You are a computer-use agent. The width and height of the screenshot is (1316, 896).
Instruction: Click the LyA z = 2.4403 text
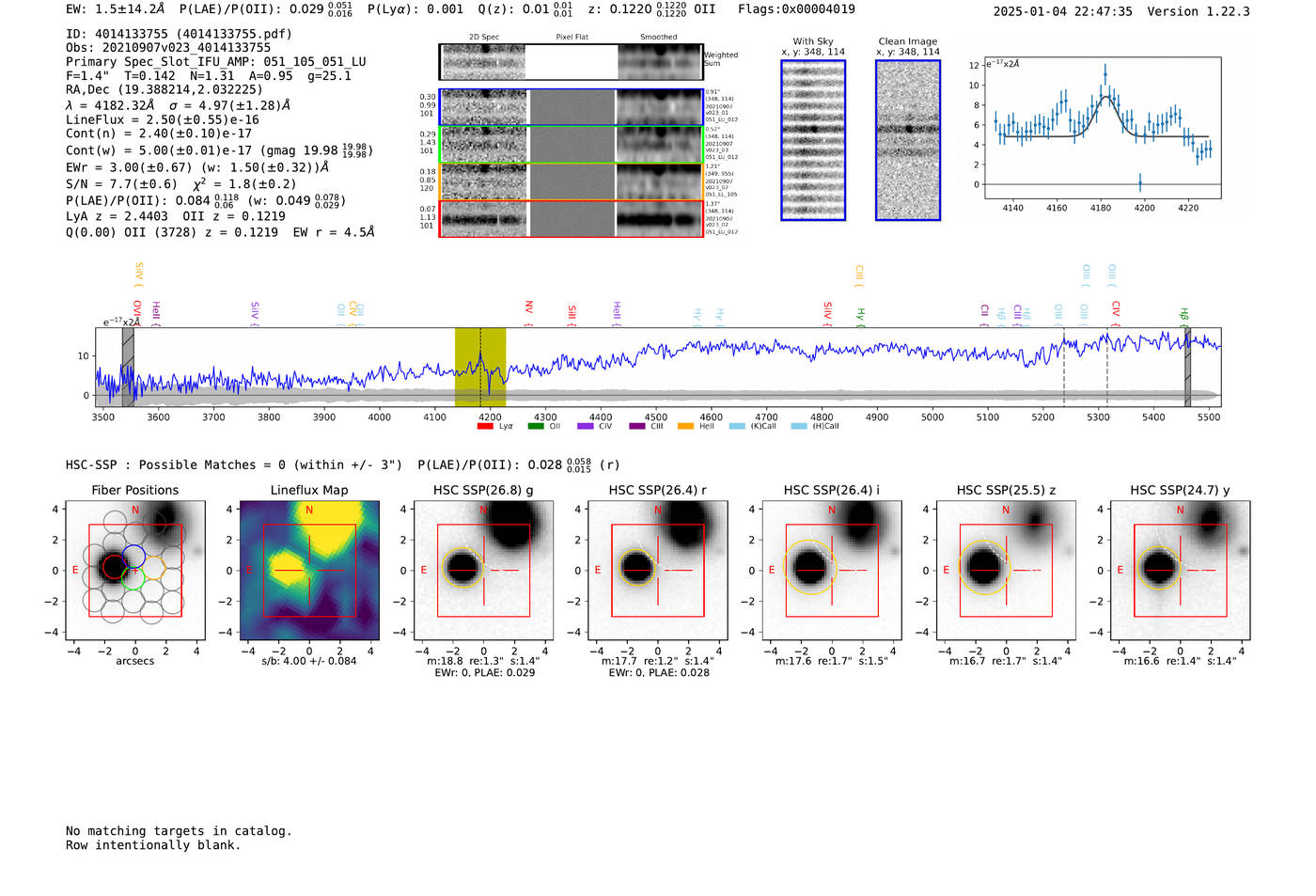coord(117,216)
